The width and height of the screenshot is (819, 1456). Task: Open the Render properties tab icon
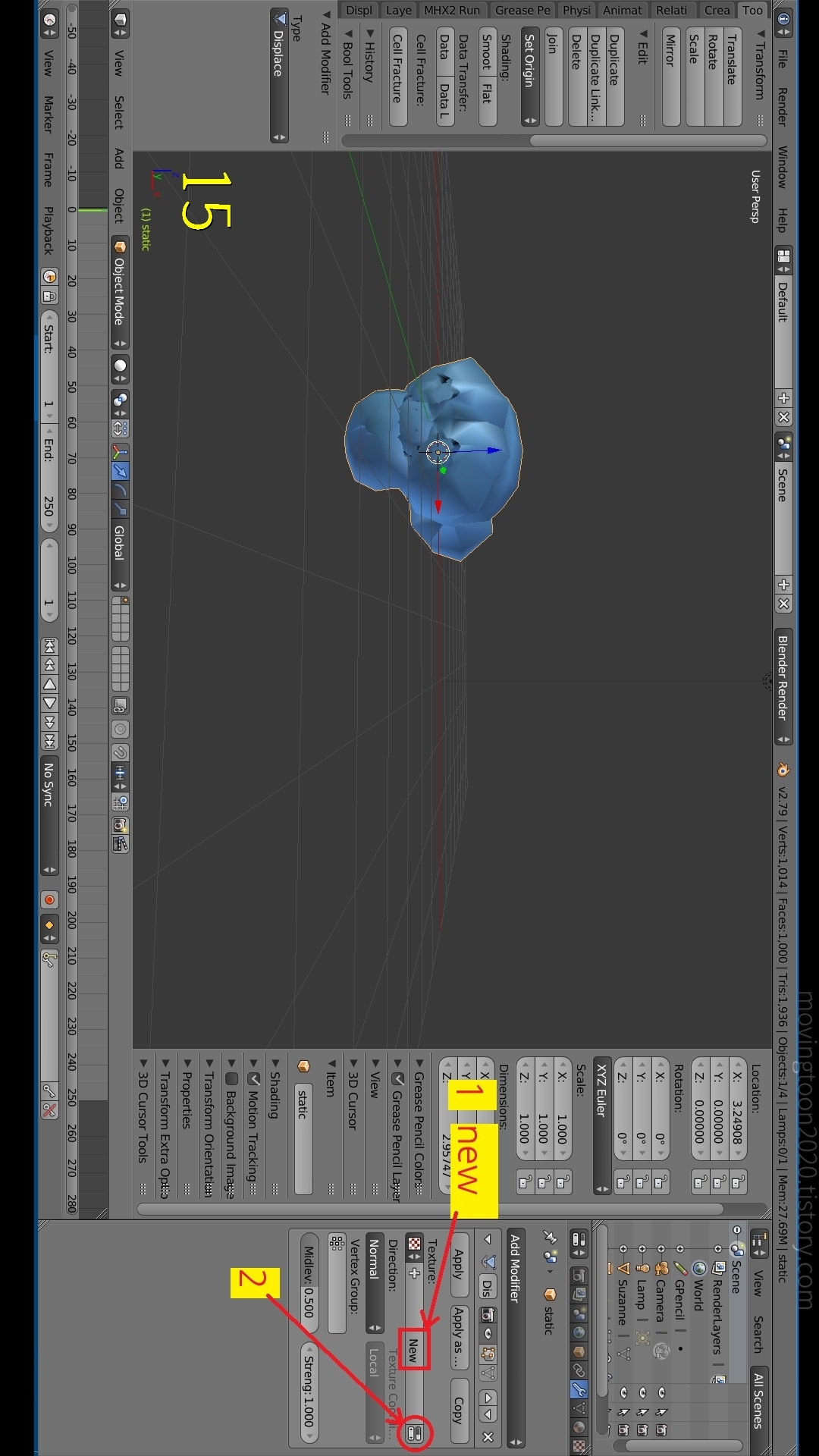[579, 1276]
